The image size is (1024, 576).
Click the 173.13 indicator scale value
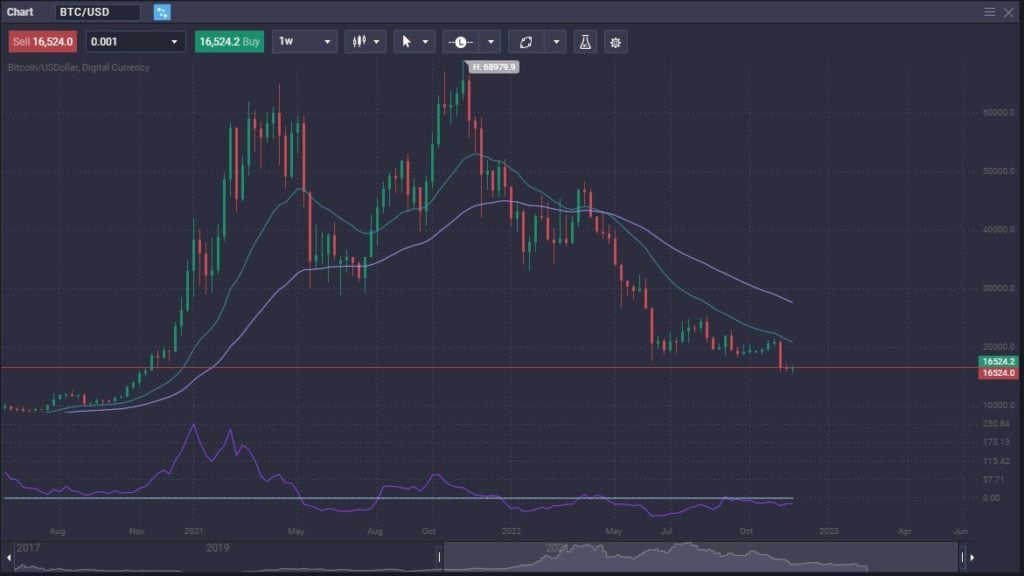coord(996,442)
